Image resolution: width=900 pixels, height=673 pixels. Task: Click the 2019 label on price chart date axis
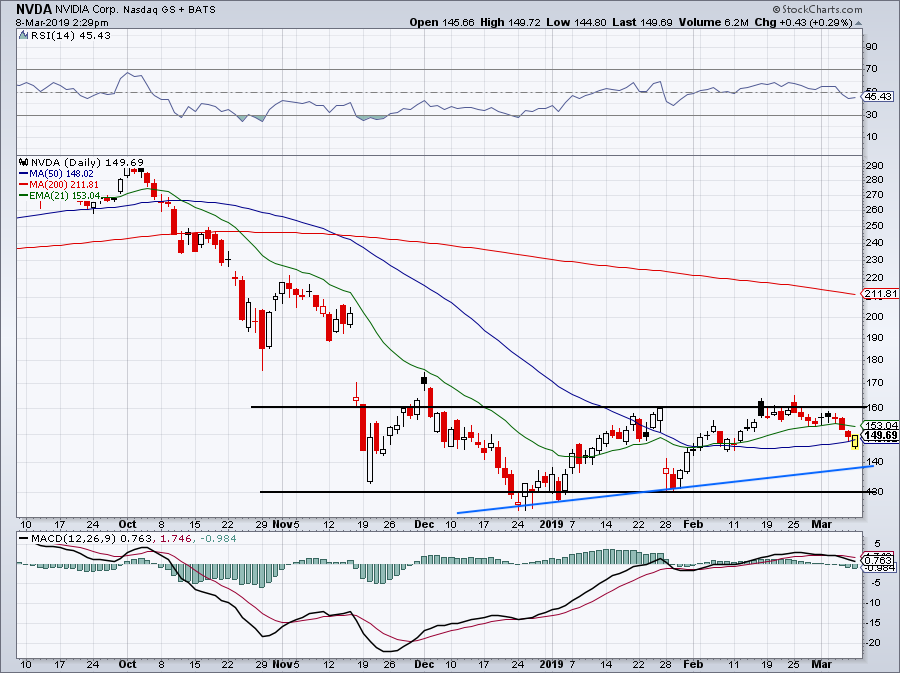[552, 524]
